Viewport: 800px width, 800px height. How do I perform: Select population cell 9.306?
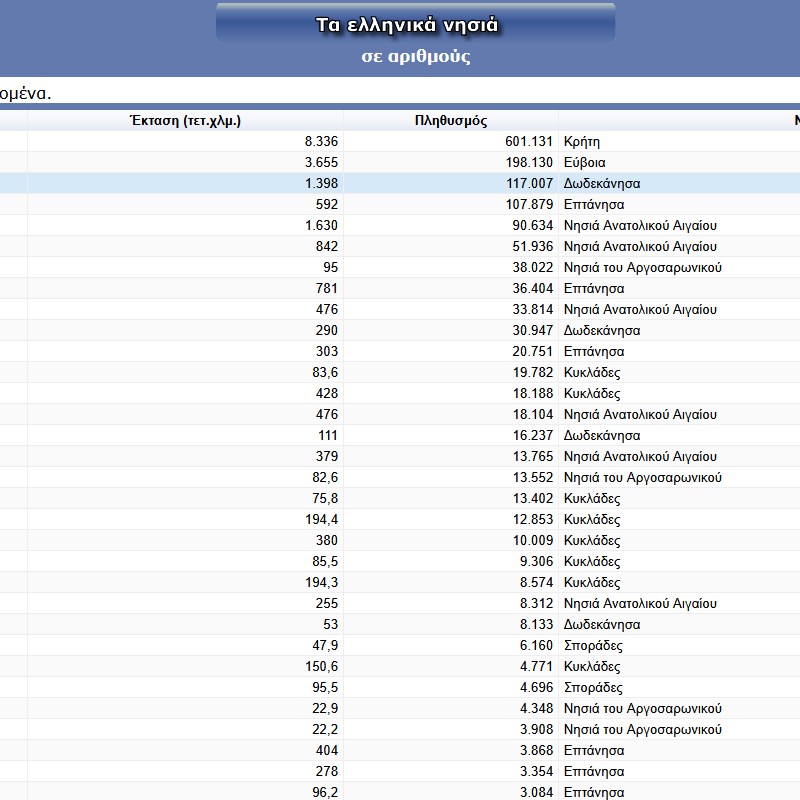tap(536, 561)
